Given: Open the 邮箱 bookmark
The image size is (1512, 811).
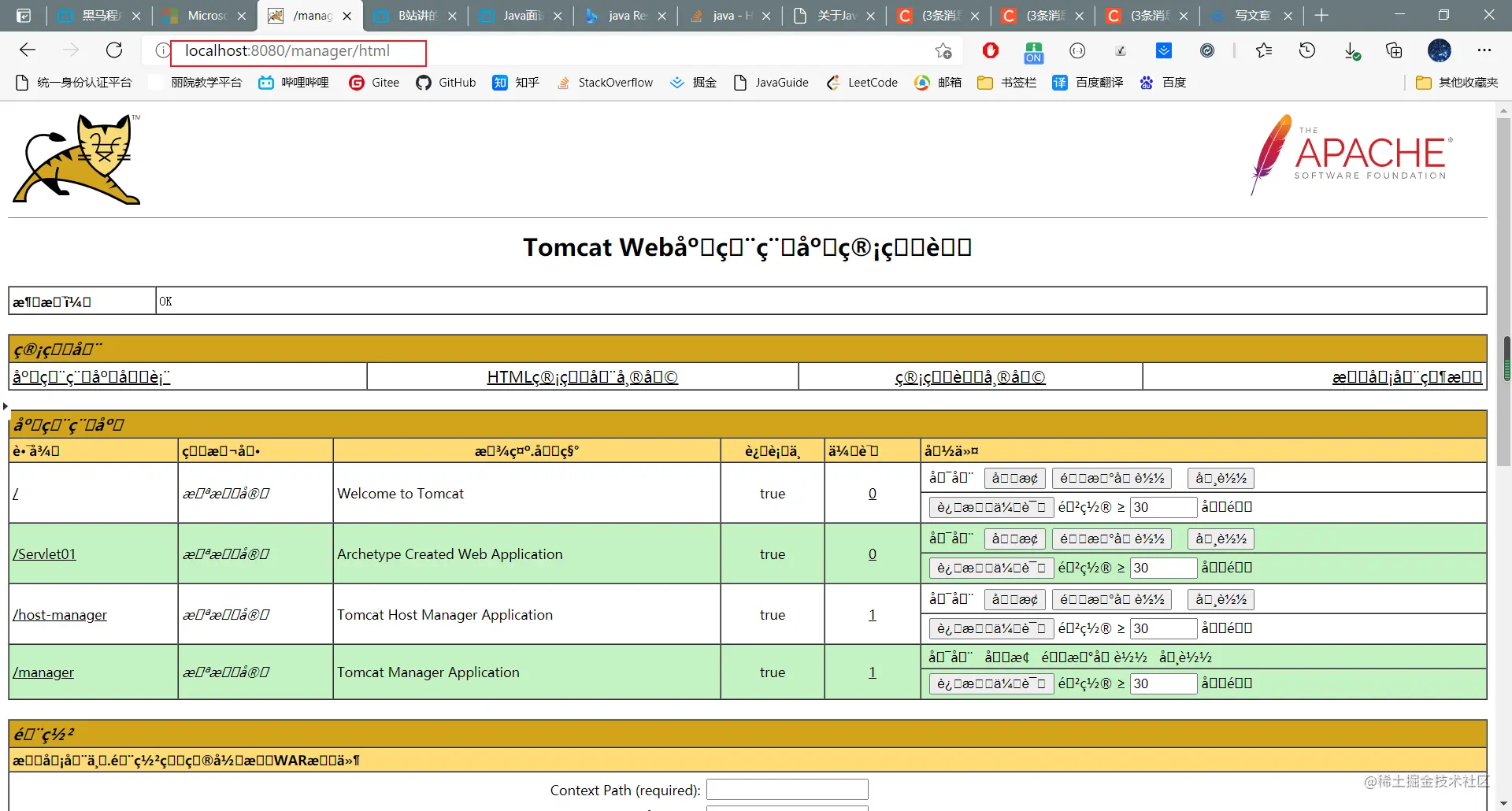Looking at the screenshot, I should tap(938, 83).
